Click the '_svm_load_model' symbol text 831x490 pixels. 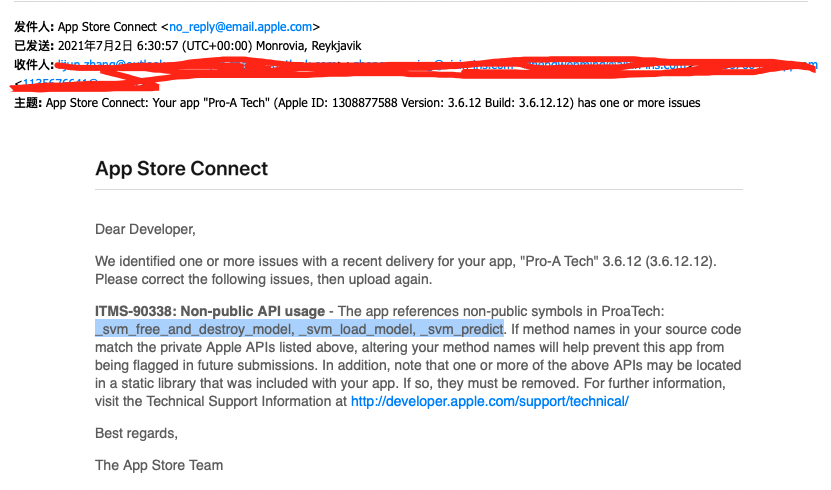click(x=357, y=329)
